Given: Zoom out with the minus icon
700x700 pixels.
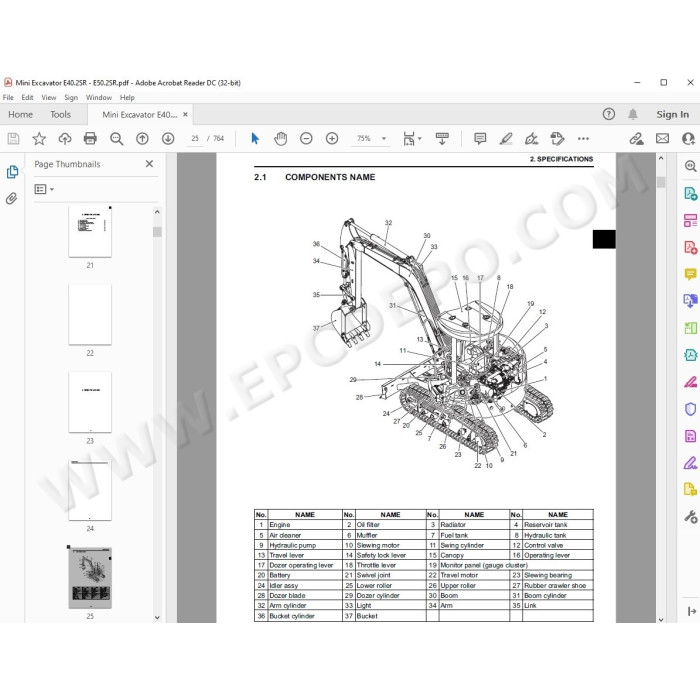Looking at the screenshot, I should point(306,139).
